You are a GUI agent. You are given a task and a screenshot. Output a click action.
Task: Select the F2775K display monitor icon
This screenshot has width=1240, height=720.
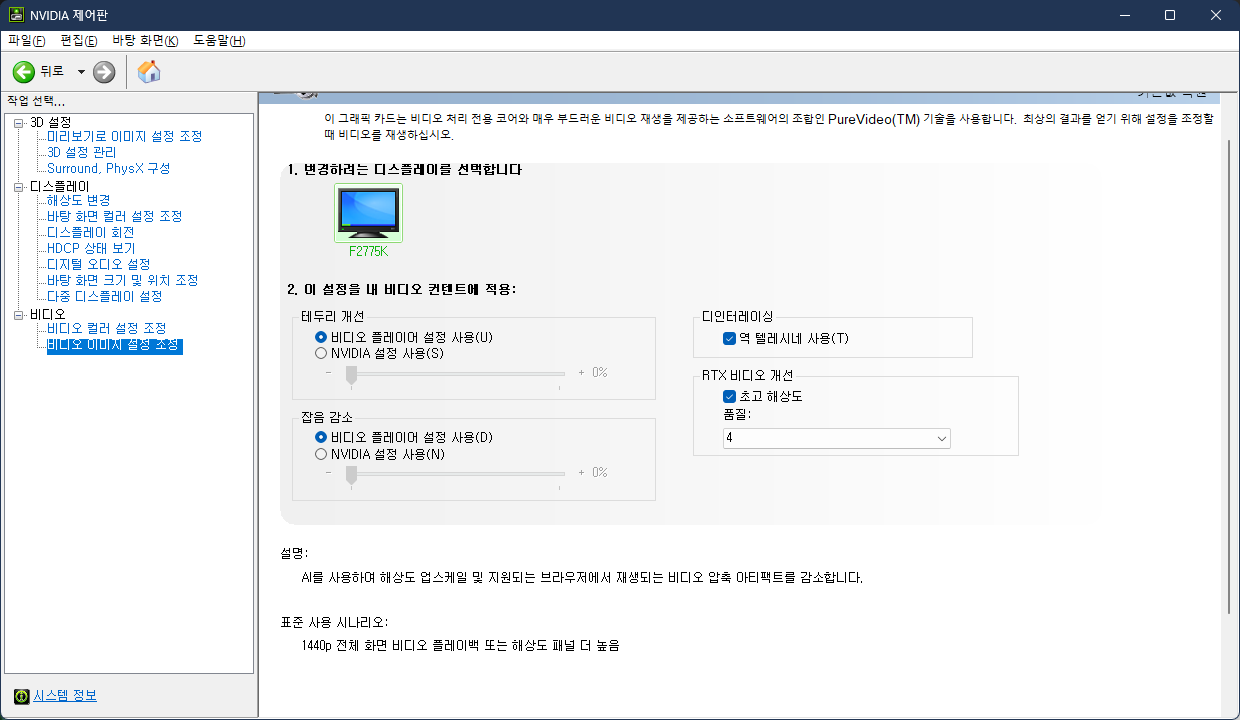pos(368,213)
